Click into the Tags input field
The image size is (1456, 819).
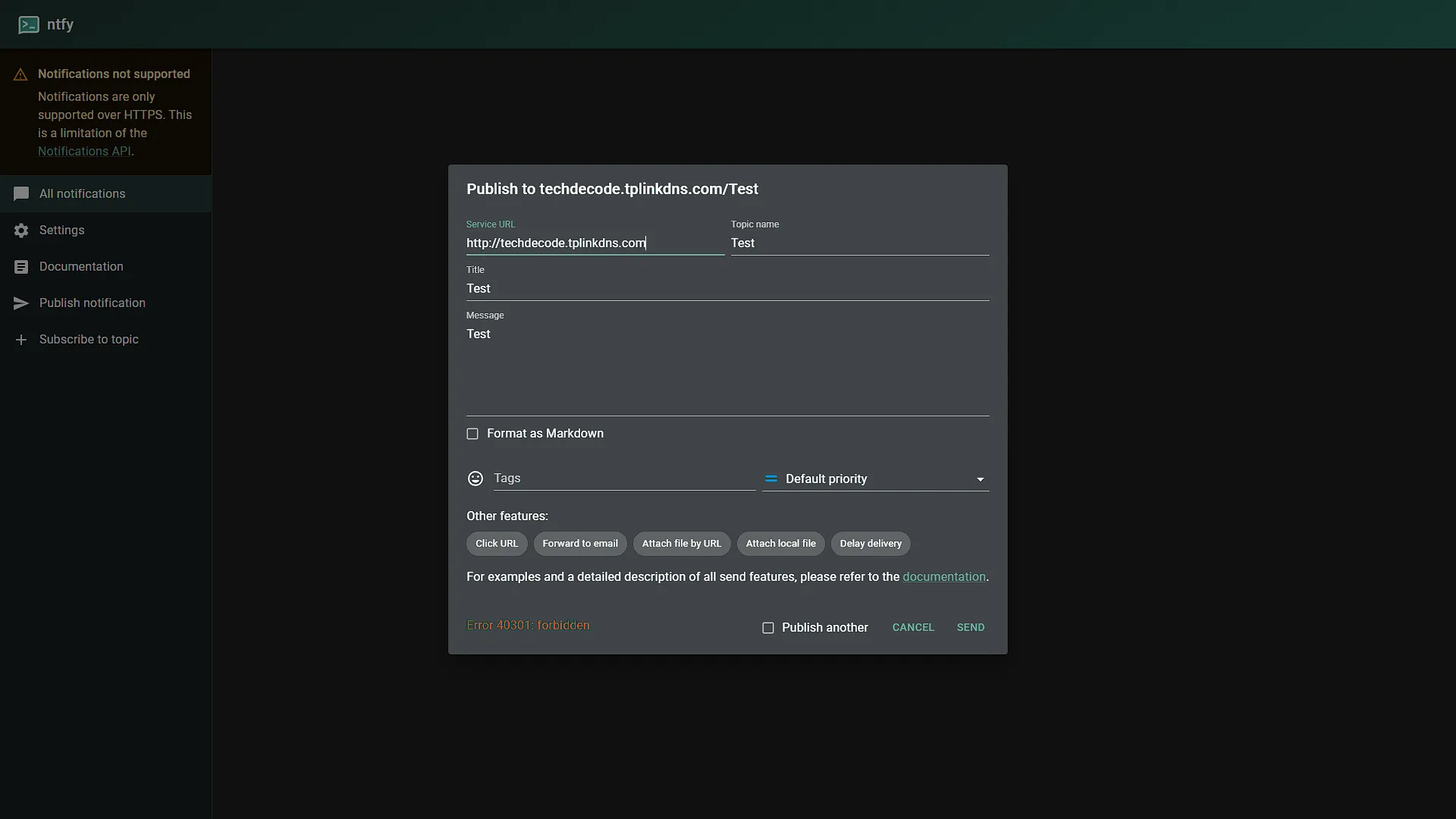tap(624, 479)
